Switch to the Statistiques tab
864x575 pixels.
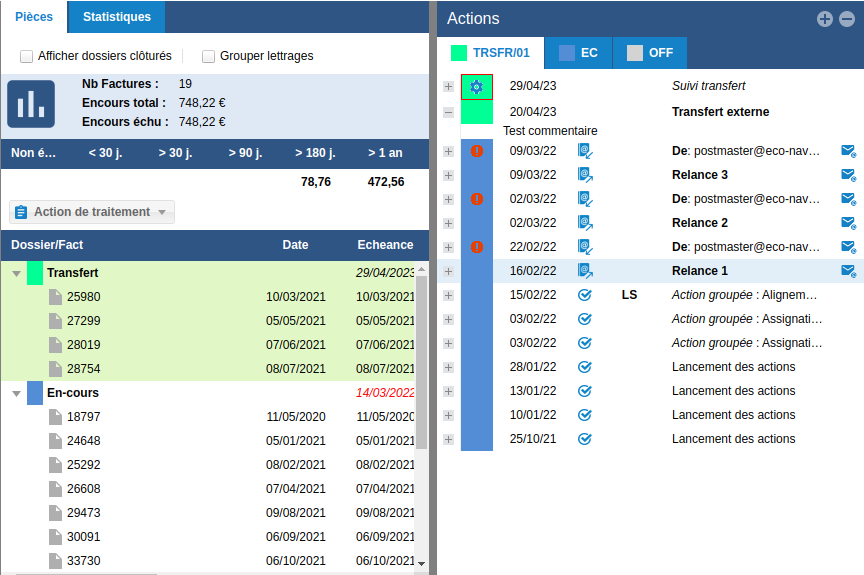tap(117, 17)
